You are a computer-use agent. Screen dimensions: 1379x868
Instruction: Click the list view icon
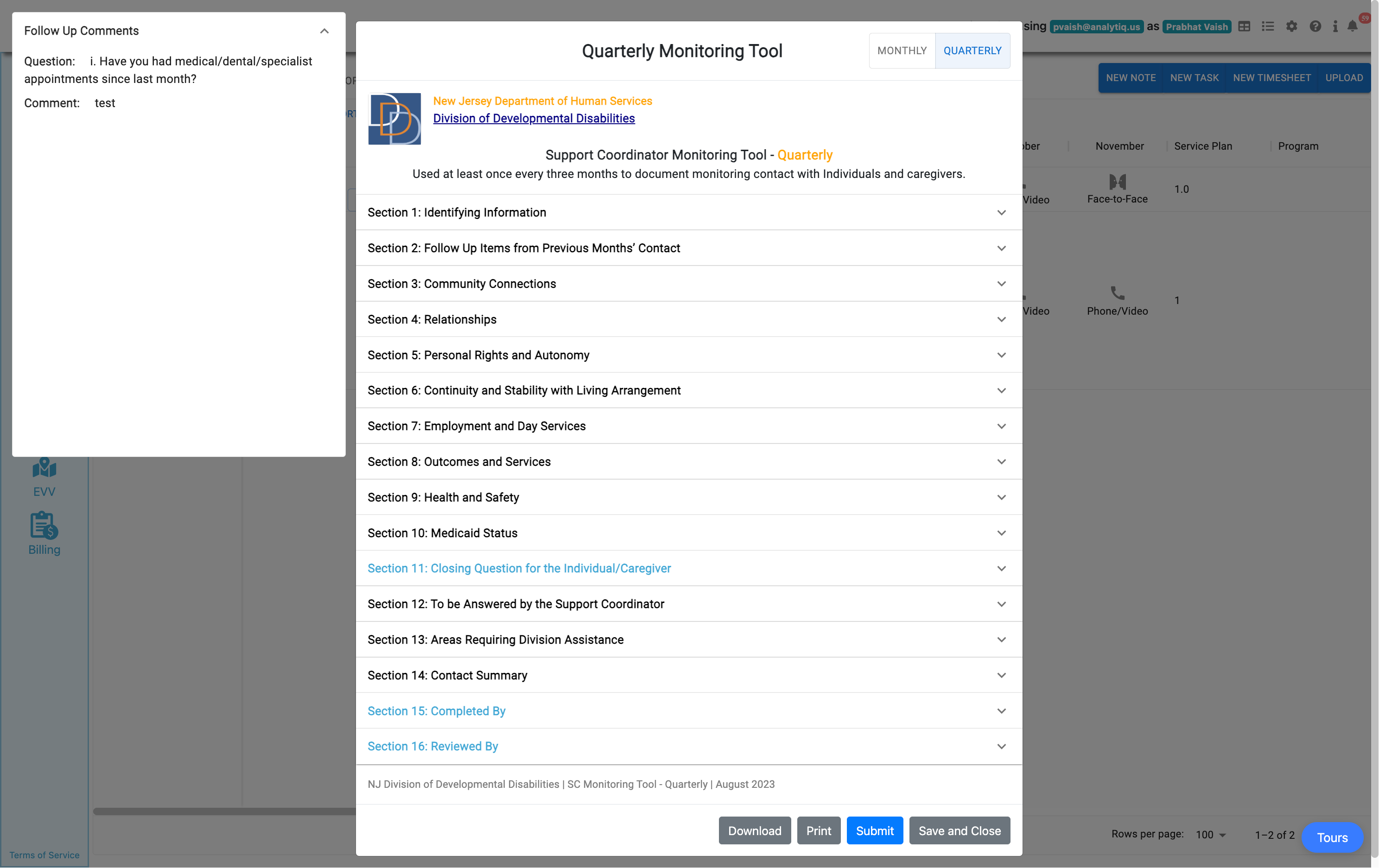[x=1267, y=26]
